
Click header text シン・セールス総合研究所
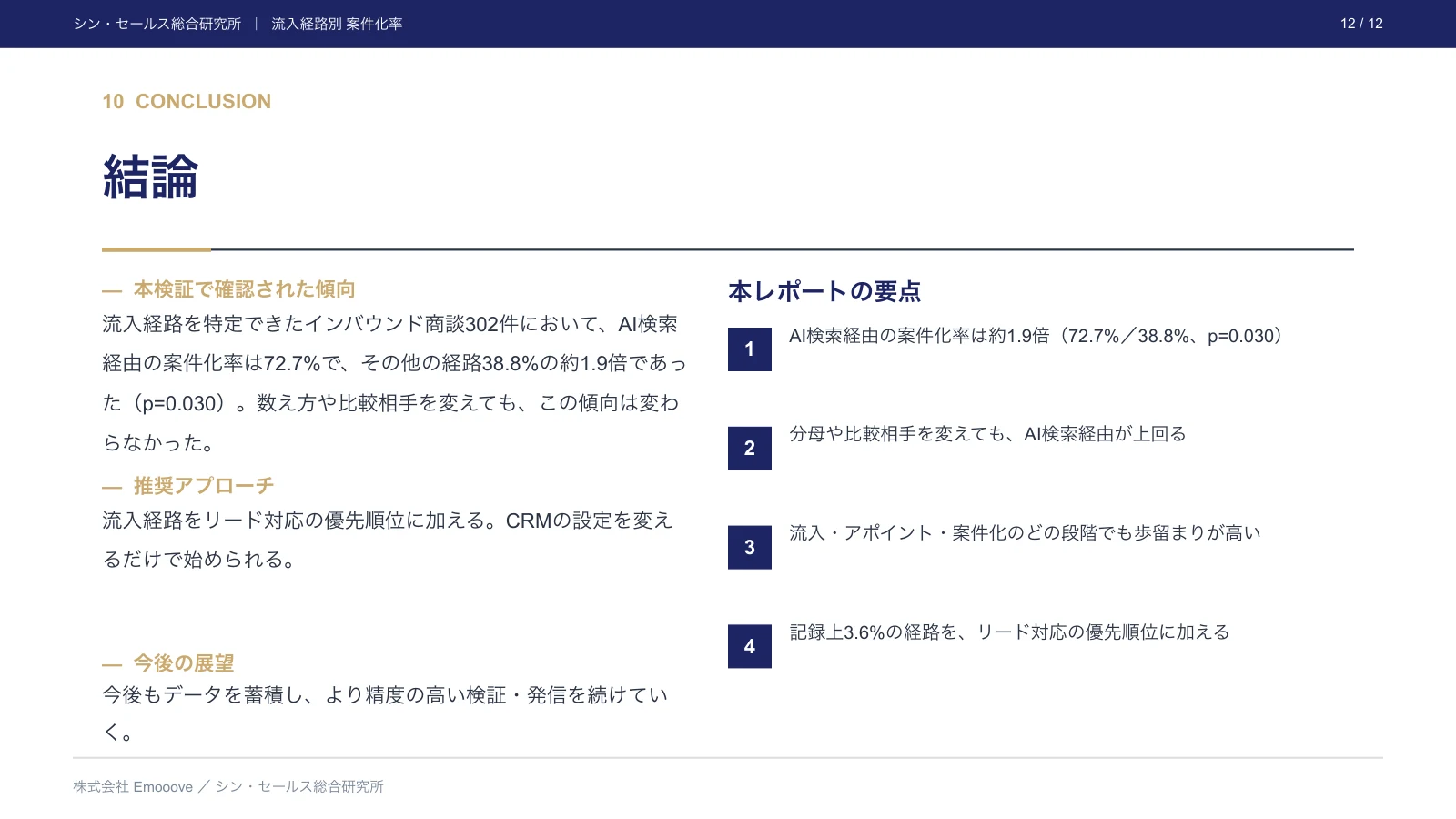[x=157, y=24]
